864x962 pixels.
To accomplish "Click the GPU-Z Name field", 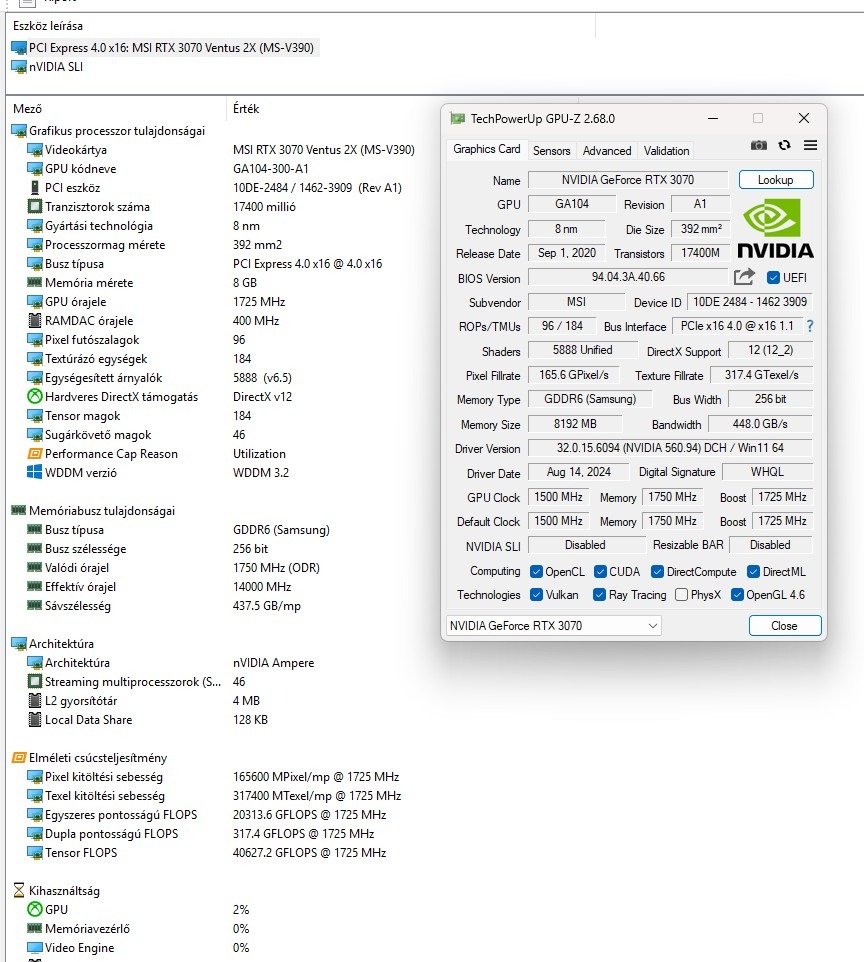I will point(628,180).
